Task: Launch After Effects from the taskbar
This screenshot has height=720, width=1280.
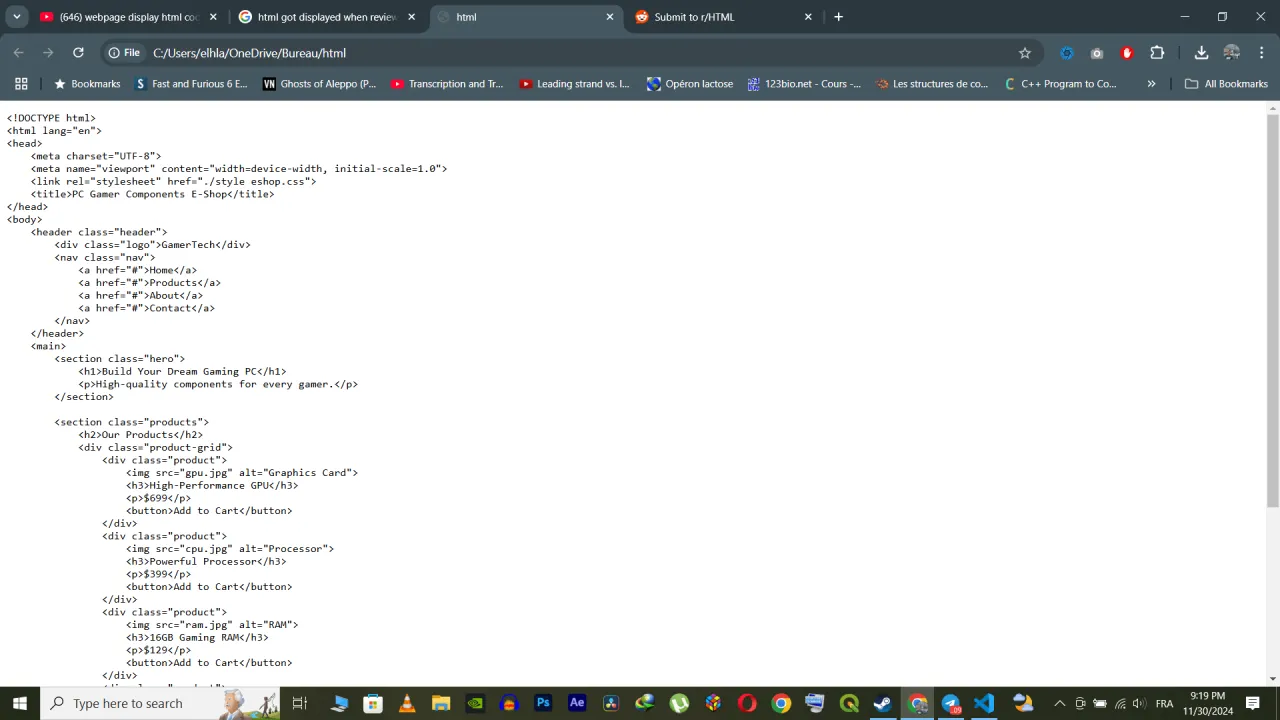Action: [x=577, y=703]
